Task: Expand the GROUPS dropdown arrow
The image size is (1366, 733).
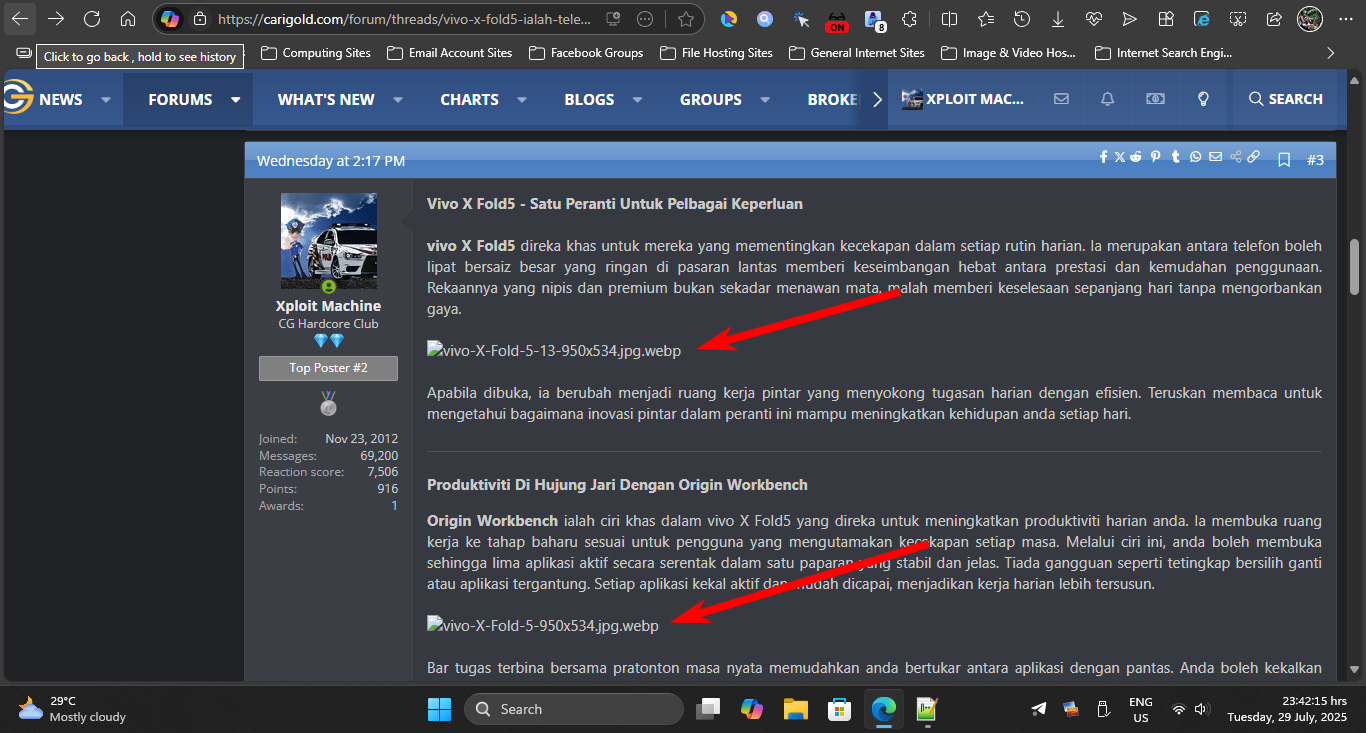Action: [765, 100]
